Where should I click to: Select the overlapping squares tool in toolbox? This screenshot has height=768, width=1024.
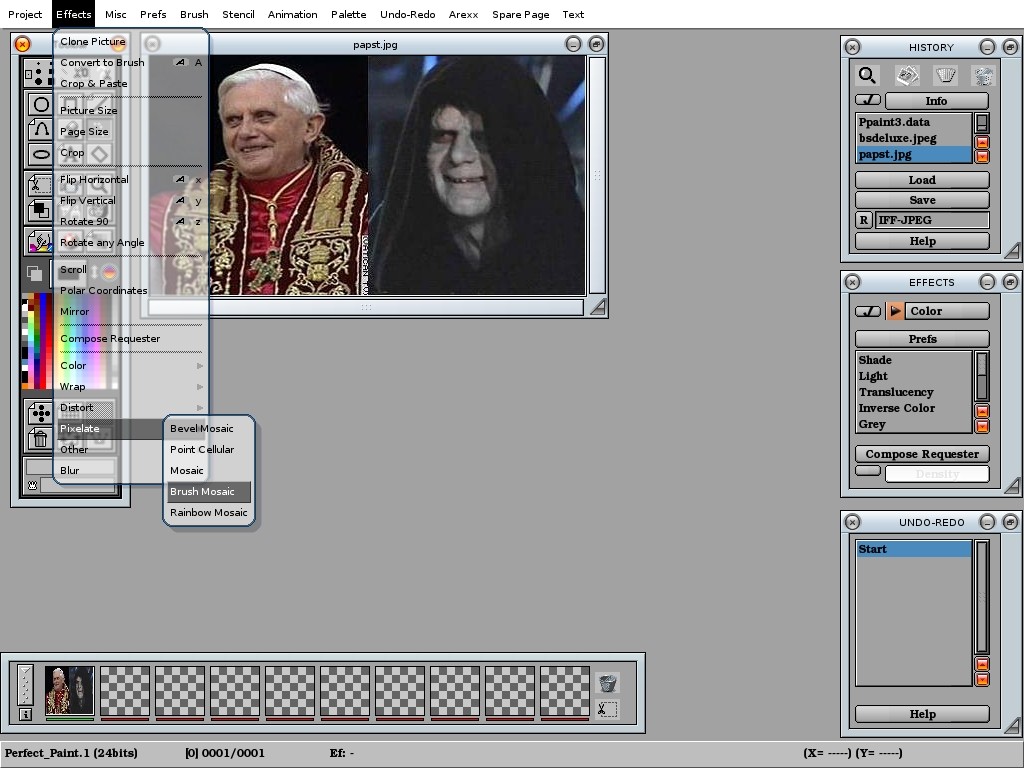[39, 210]
